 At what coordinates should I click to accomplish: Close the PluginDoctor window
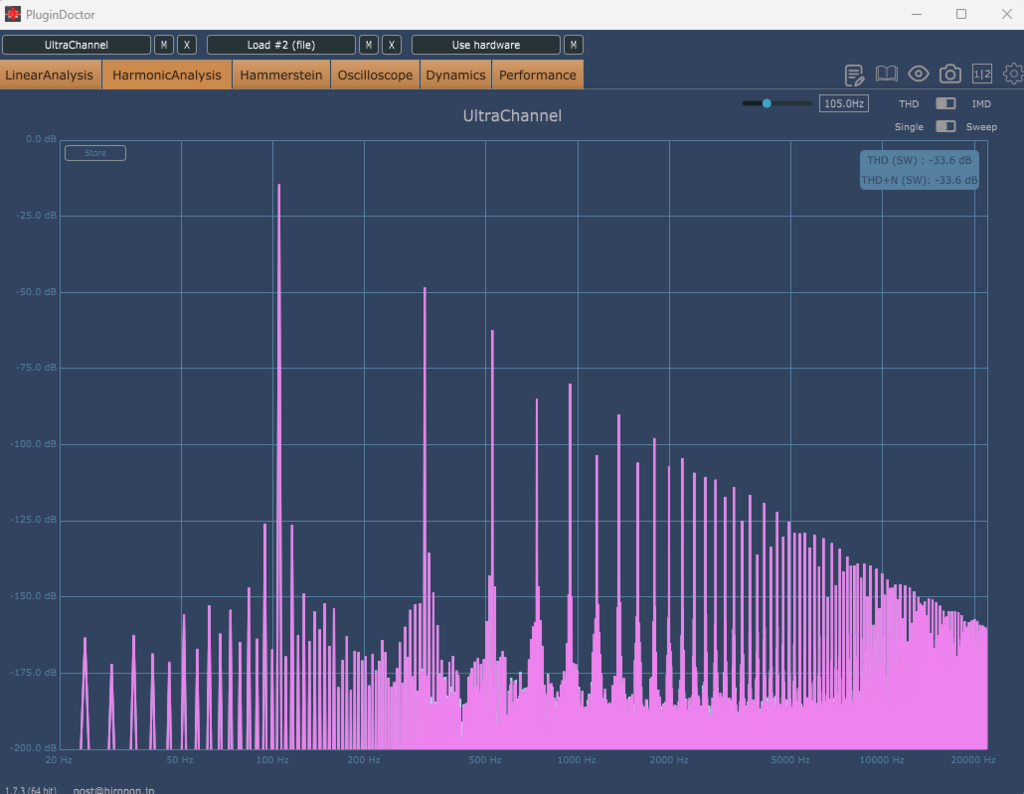(x=1006, y=14)
